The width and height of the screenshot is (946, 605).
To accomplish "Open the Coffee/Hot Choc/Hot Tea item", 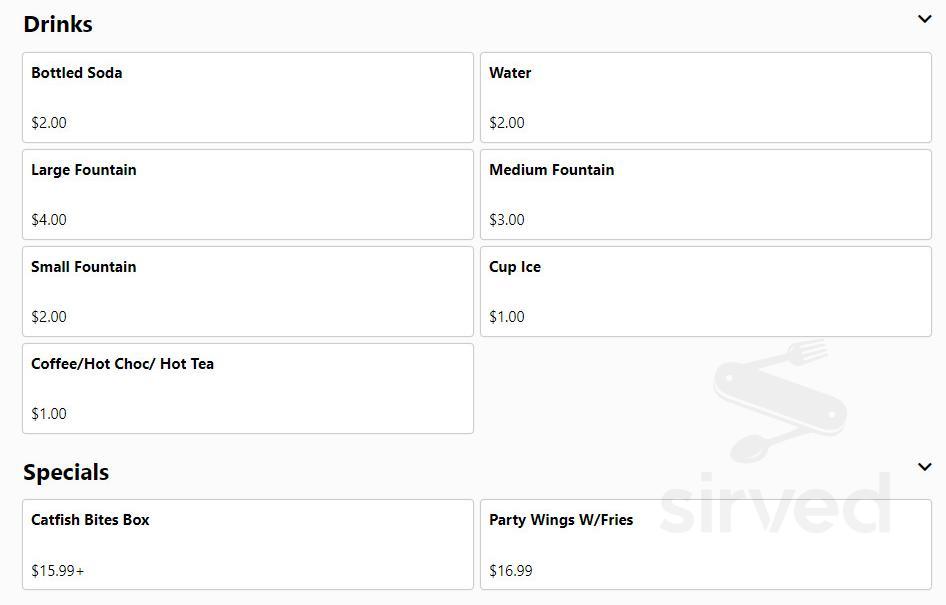I will [247, 388].
